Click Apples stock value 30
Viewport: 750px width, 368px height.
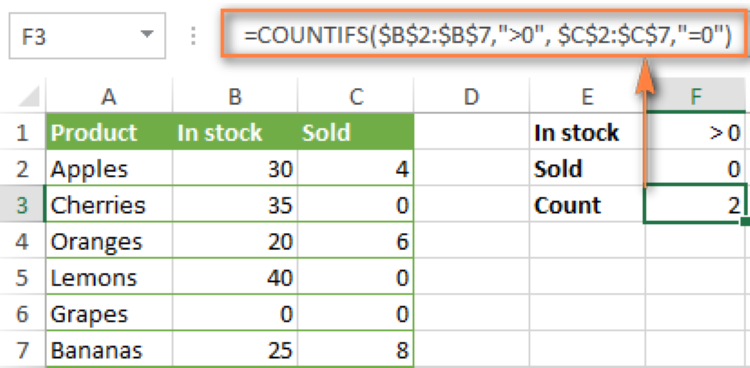point(235,168)
